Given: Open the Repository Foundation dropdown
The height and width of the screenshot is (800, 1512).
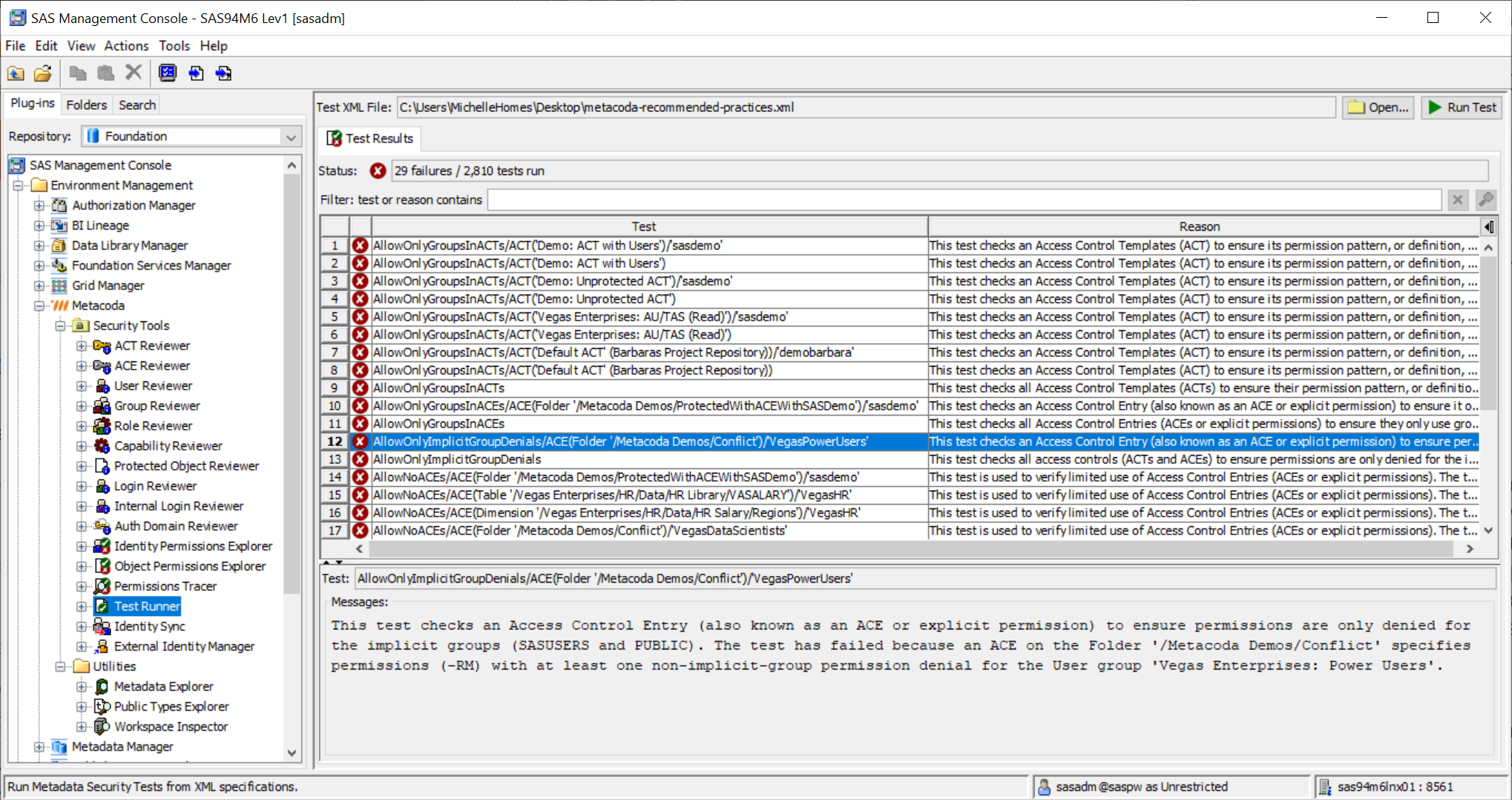Looking at the screenshot, I should coord(291,137).
